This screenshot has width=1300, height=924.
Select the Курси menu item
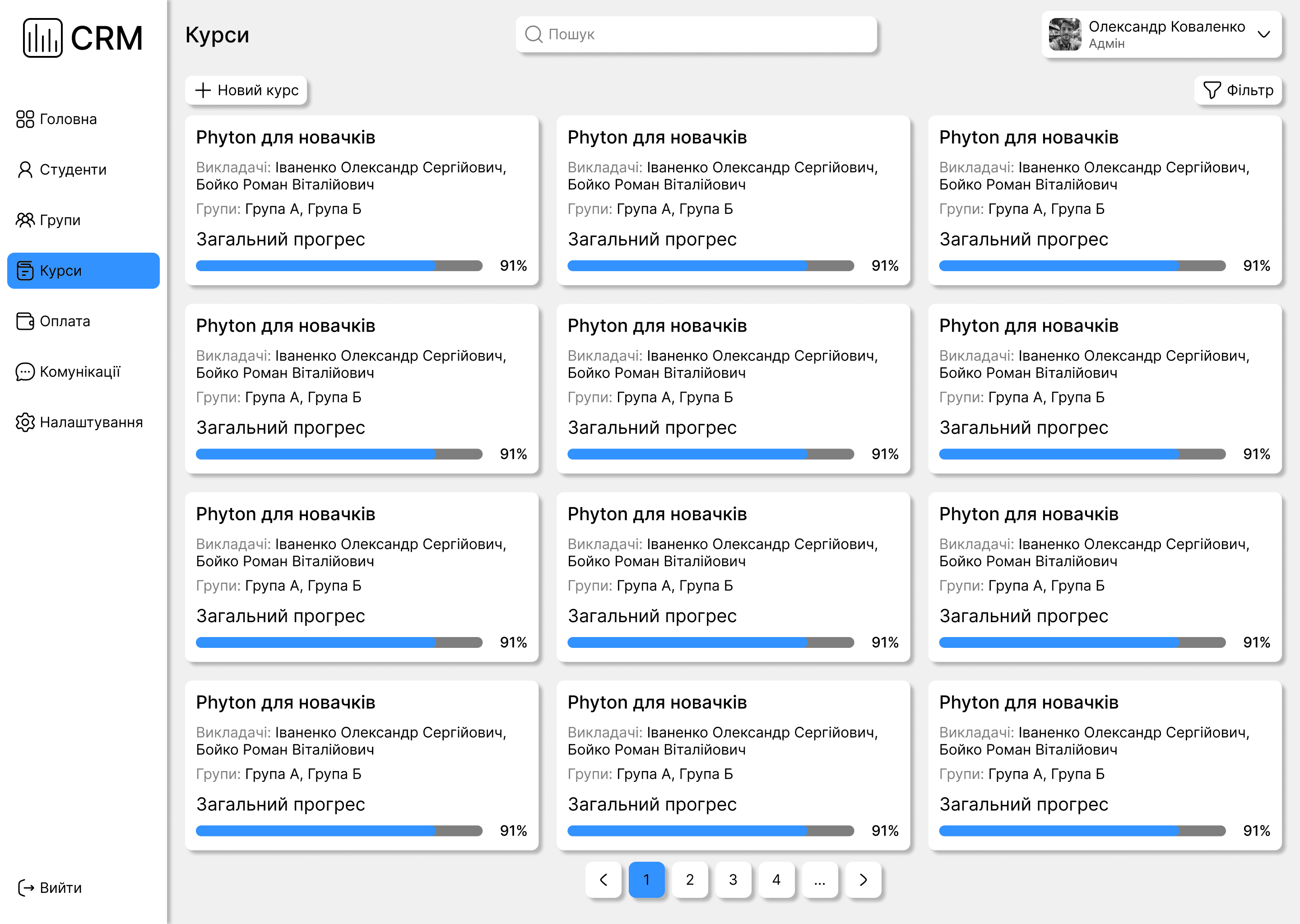83,271
